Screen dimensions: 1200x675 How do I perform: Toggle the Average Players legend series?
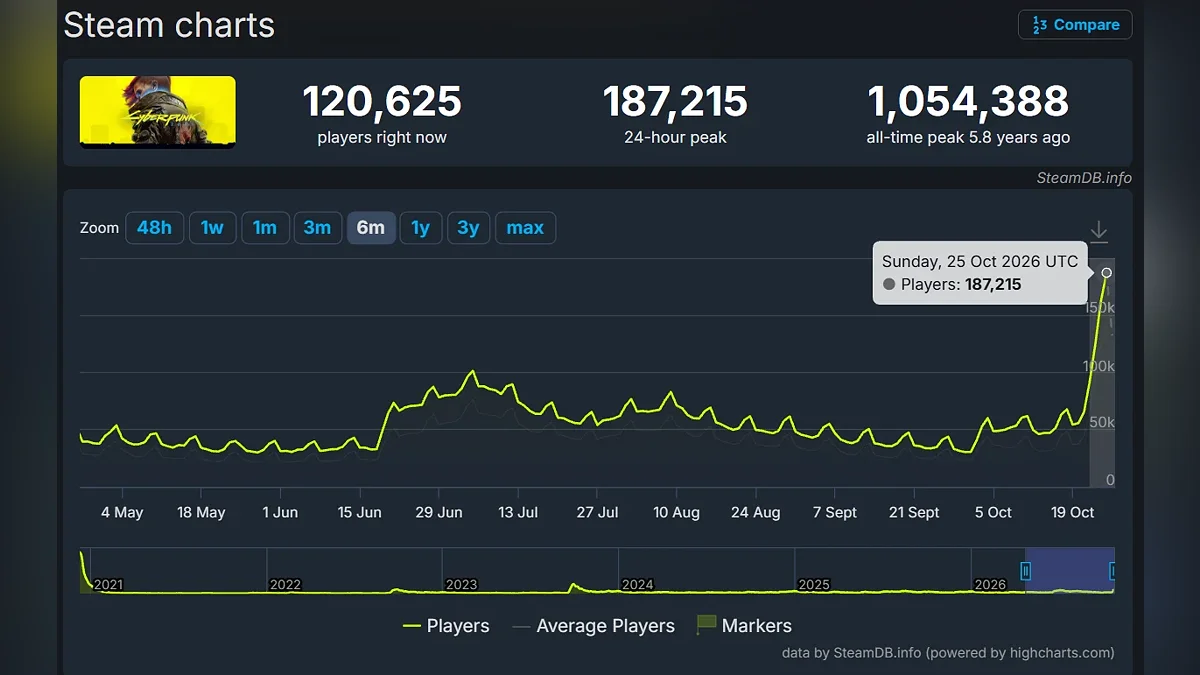click(x=593, y=626)
